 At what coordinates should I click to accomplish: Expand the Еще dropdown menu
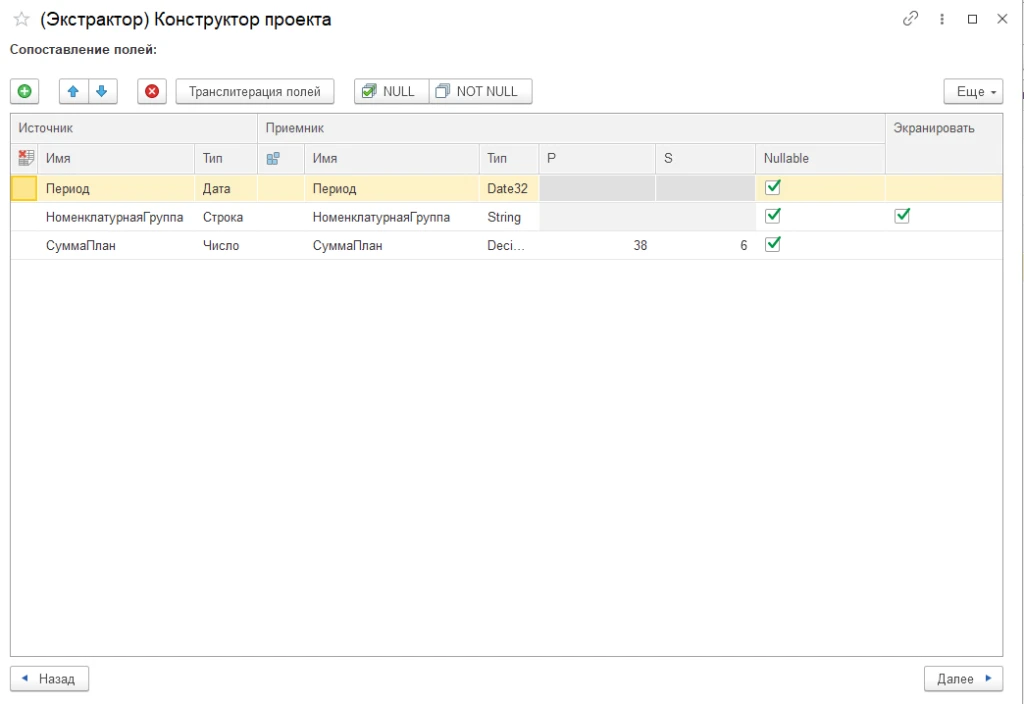pyautogui.click(x=972, y=91)
